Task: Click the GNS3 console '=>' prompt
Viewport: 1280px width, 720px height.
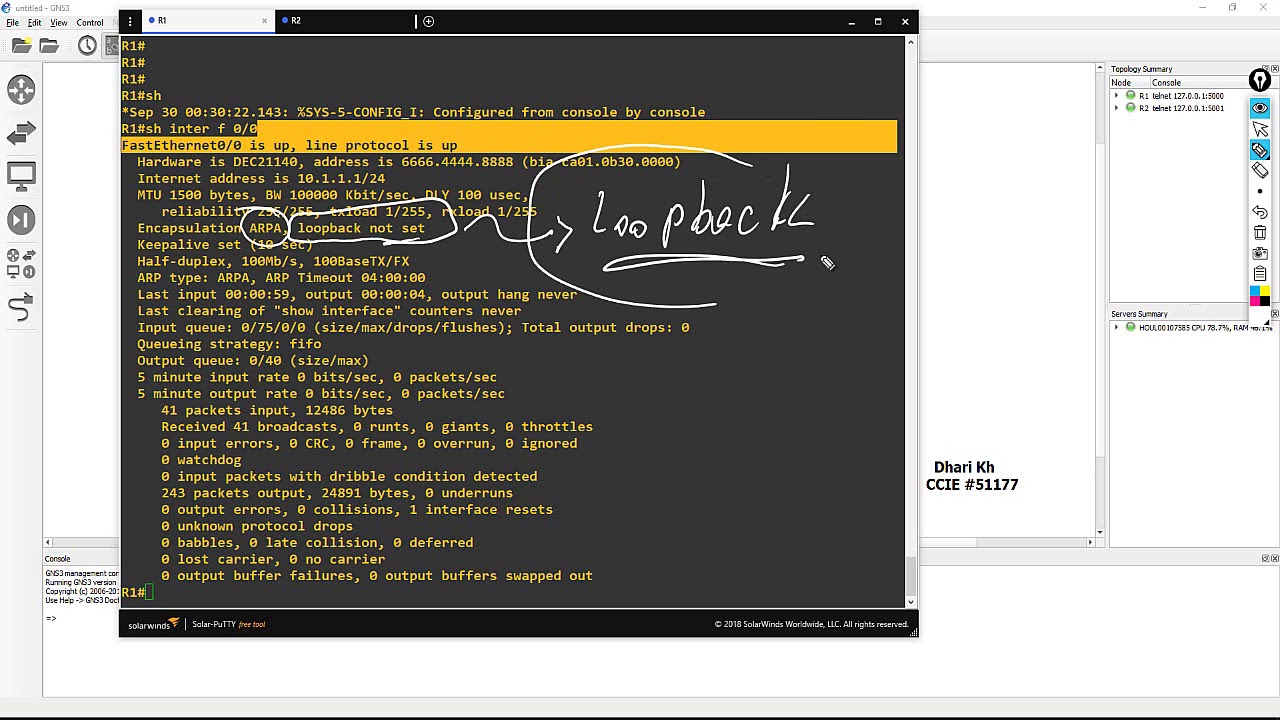Action: coord(51,617)
